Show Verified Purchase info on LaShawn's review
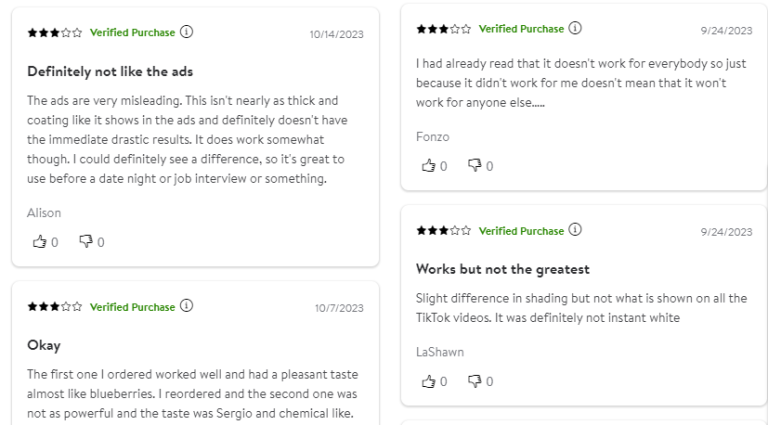Screen dimensions: 768x425 [575, 231]
